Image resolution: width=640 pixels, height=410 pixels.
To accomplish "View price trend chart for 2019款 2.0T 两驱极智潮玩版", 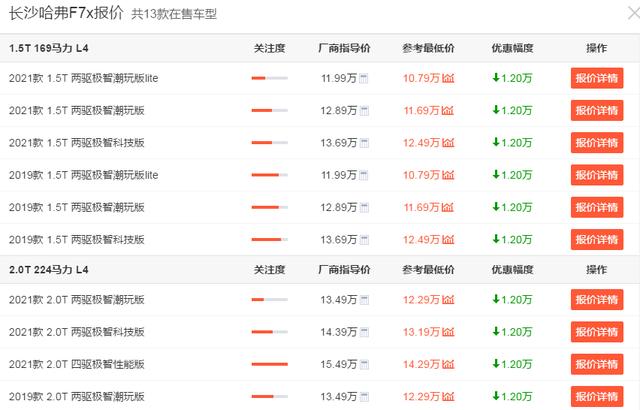I will pos(448,397).
